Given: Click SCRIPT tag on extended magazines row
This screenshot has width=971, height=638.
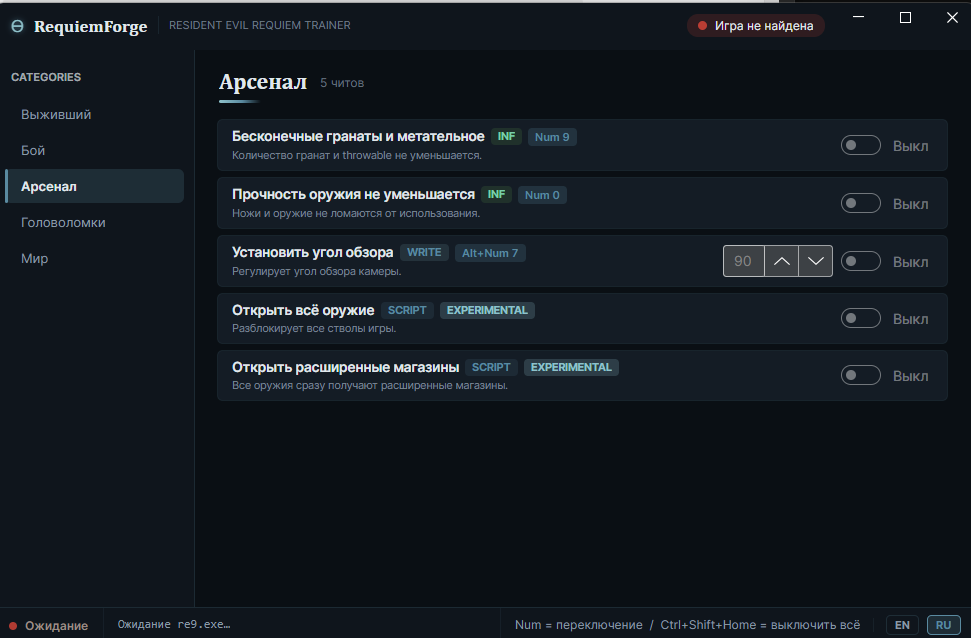Looking at the screenshot, I should point(491,367).
